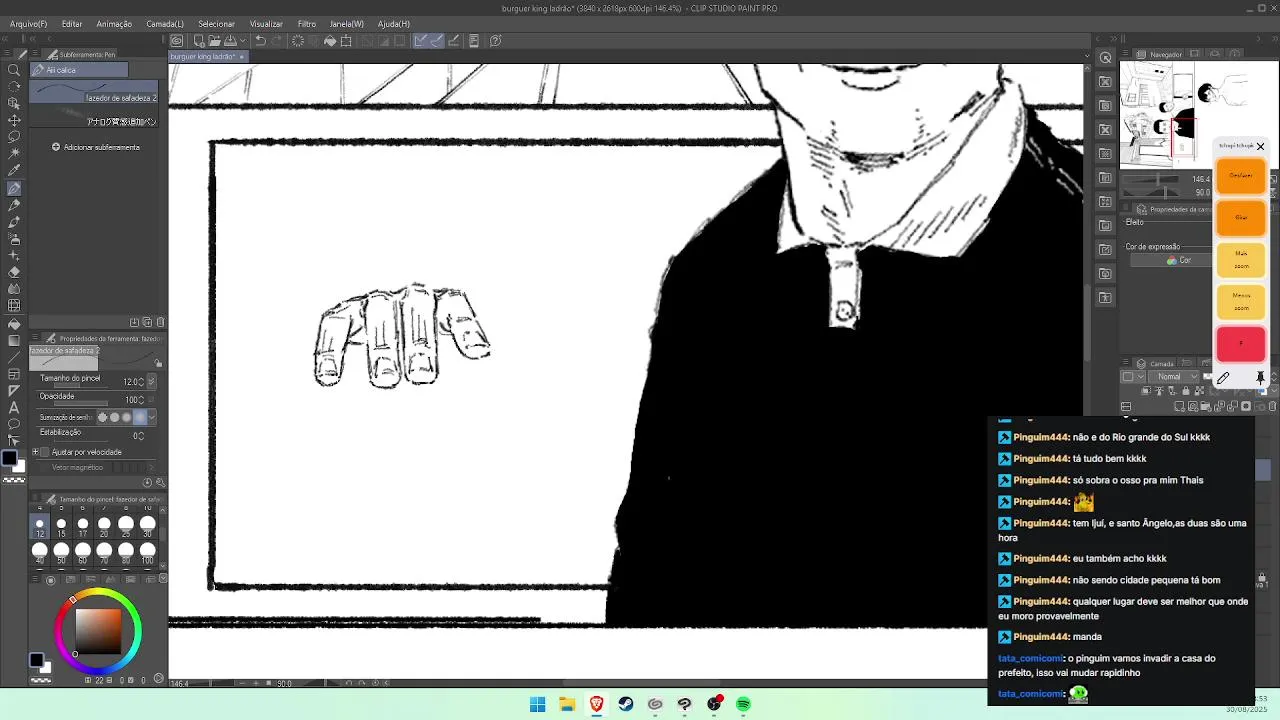The width and height of the screenshot is (1280, 720).
Task: Select the Eyedropper tool
Action: 14,171
